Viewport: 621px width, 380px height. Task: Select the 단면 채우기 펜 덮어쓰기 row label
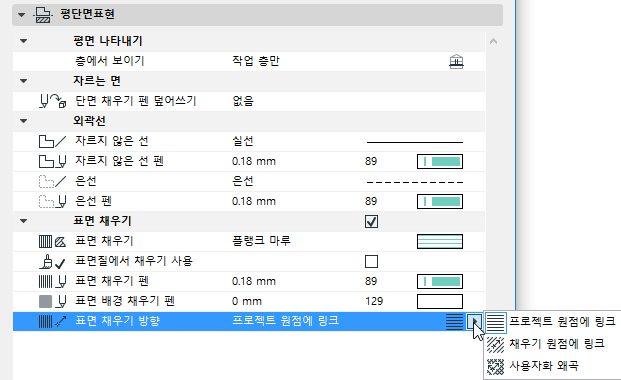pos(136,101)
